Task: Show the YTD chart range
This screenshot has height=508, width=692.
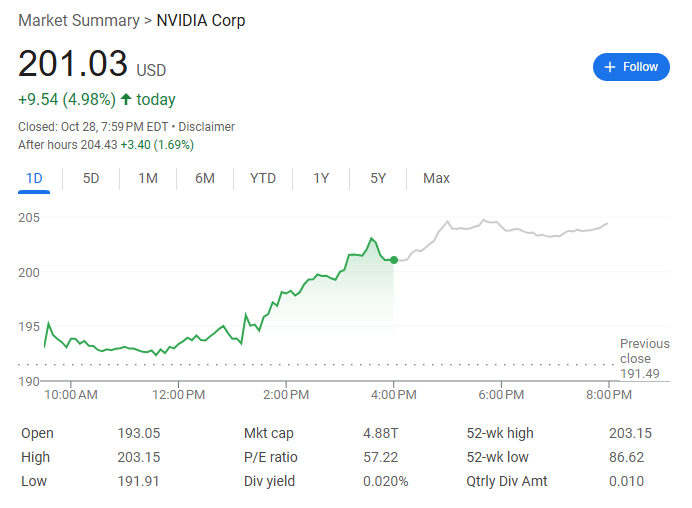Action: (x=263, y=178)
